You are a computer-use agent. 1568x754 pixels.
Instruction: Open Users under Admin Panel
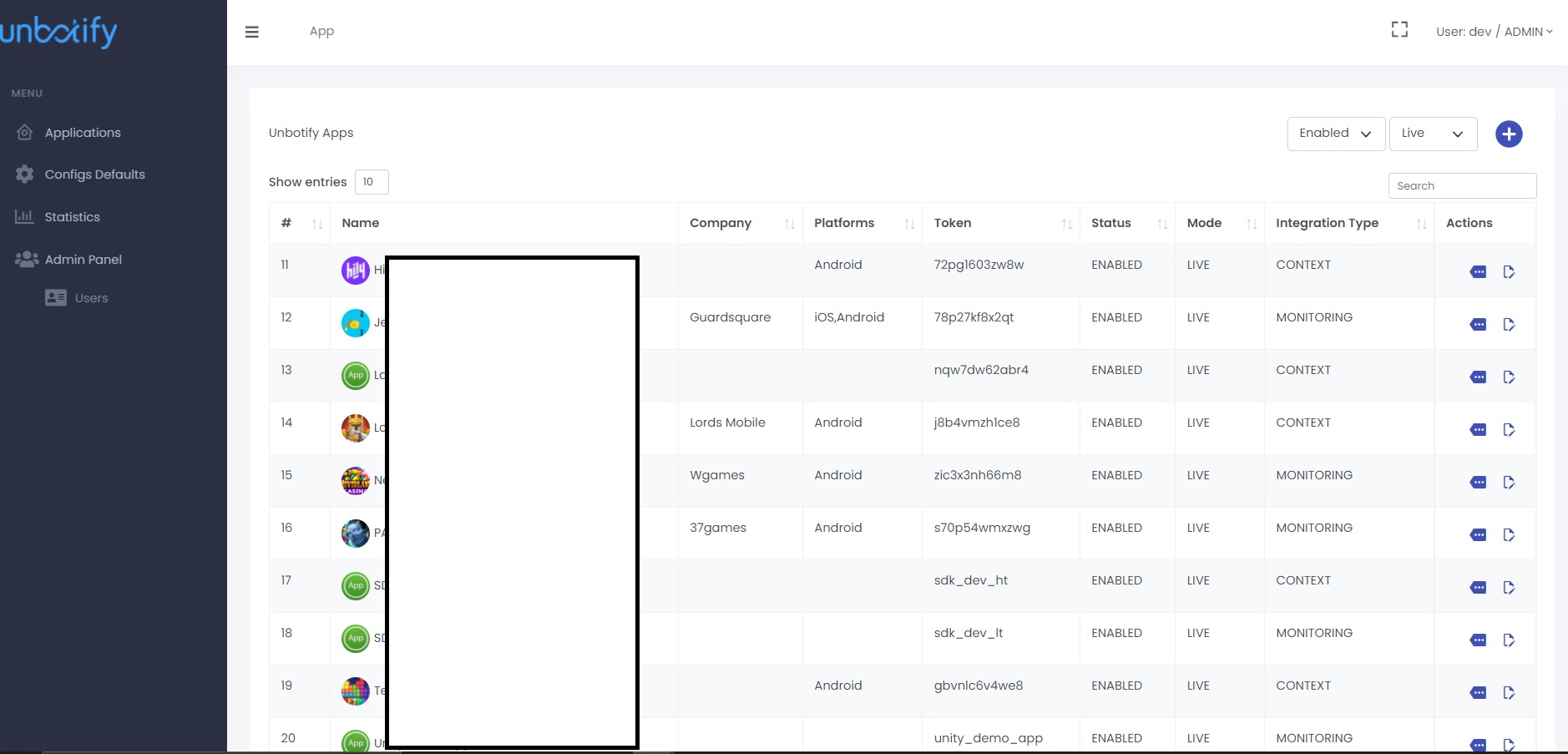click(x=91, y=298)
